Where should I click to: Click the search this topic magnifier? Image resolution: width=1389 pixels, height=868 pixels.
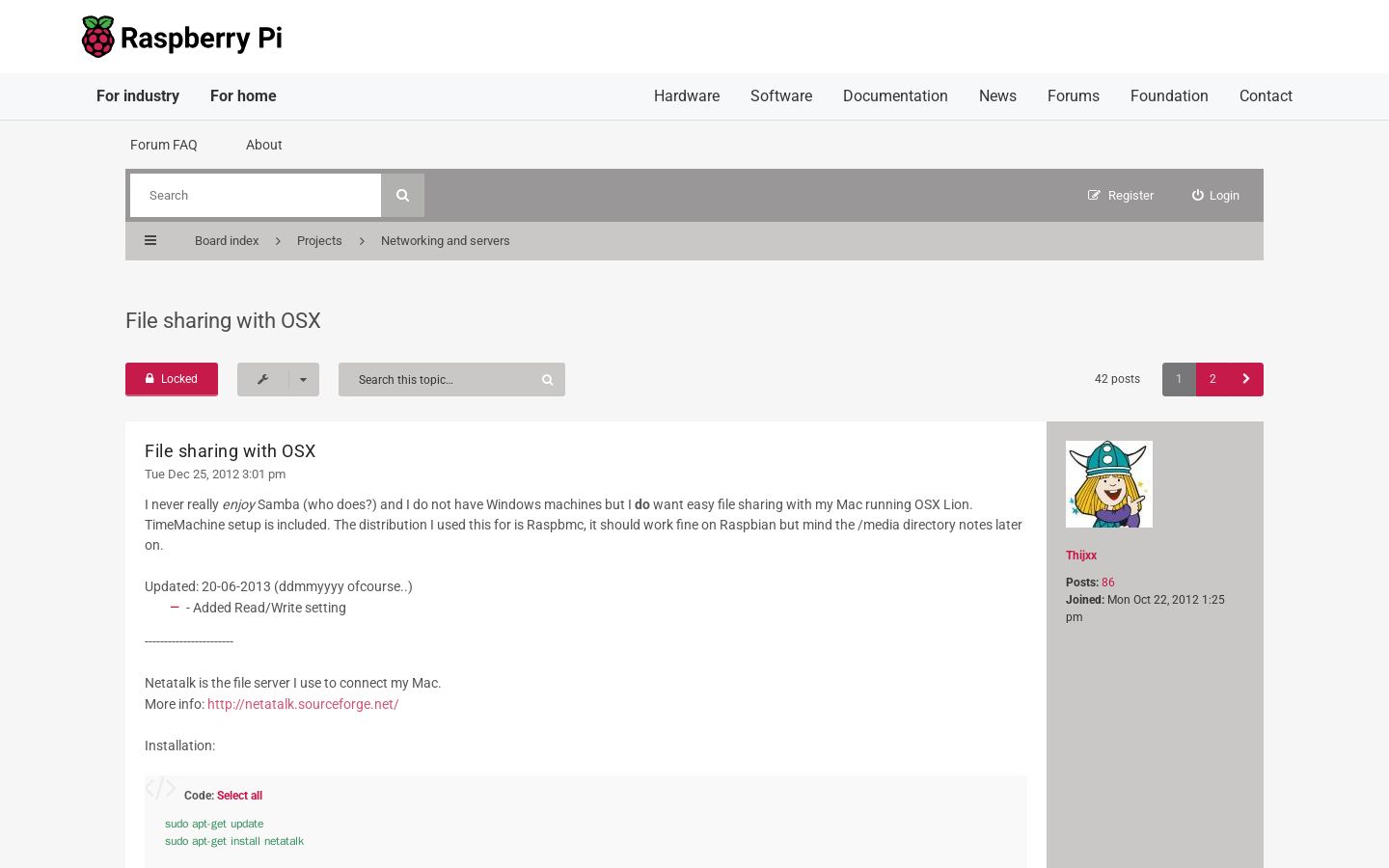(547, 380)
